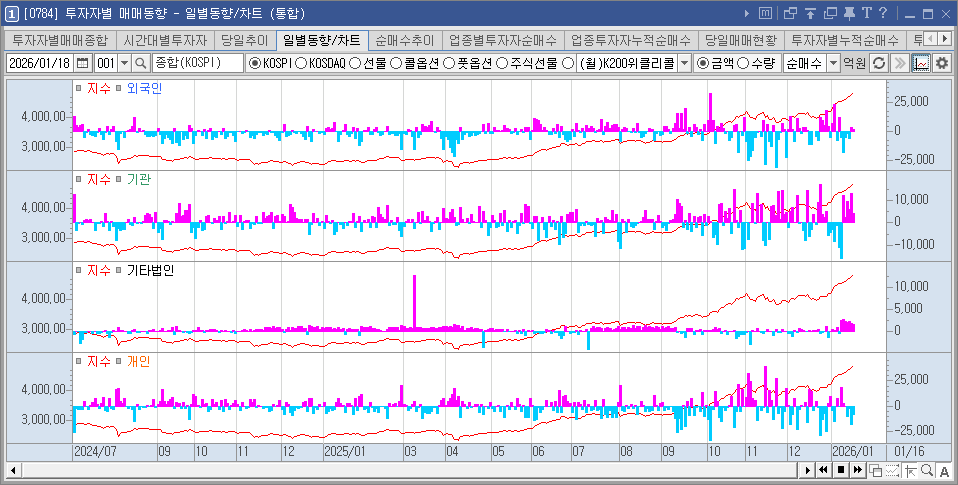Viewport: 958px width, 485px height.
Task: Select the 콜옵션 radio button
Action: (x=396, y=63)
